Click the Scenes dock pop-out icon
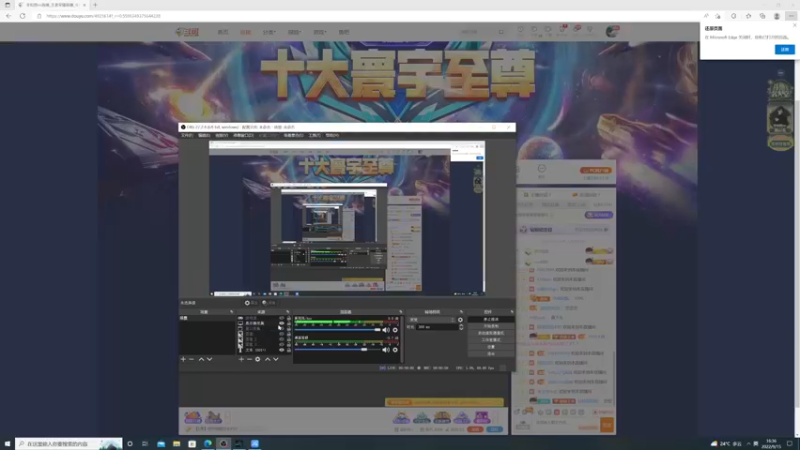Screen dimensions: 800x450 pos(232,312)
